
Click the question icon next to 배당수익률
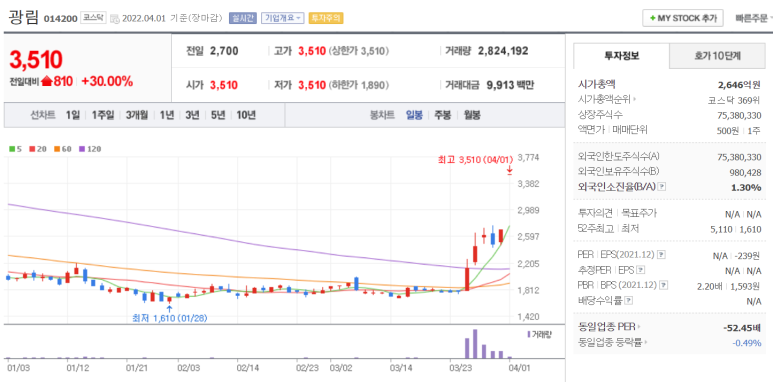point(629,300)
